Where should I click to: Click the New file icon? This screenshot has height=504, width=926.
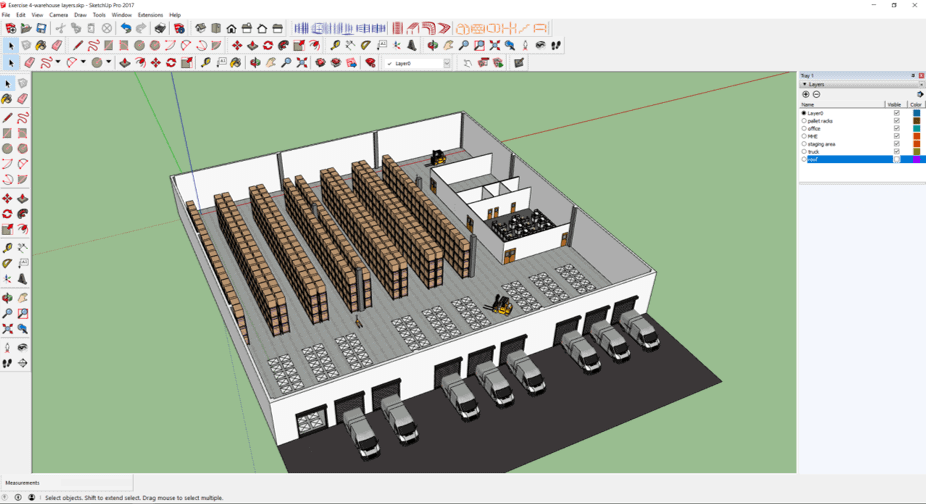[11, 28]
